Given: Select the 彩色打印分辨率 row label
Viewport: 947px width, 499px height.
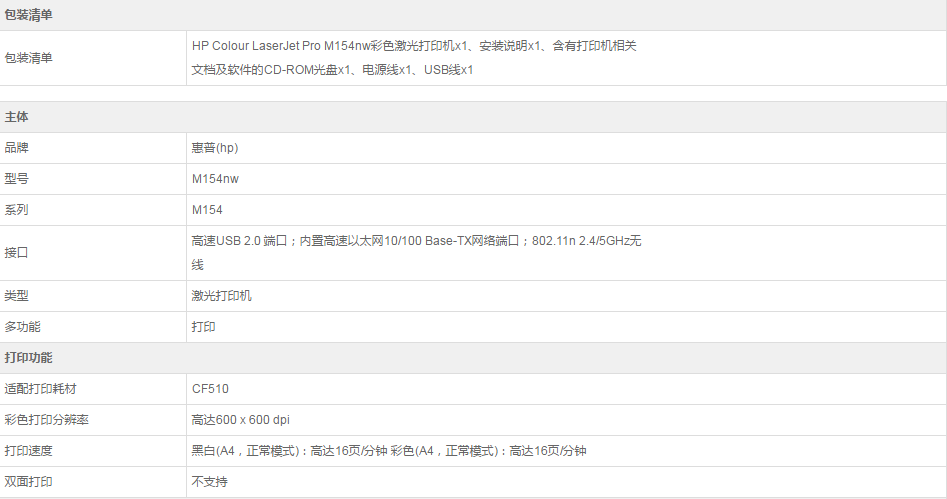Looking at the screenshot, I should (47, 420).
